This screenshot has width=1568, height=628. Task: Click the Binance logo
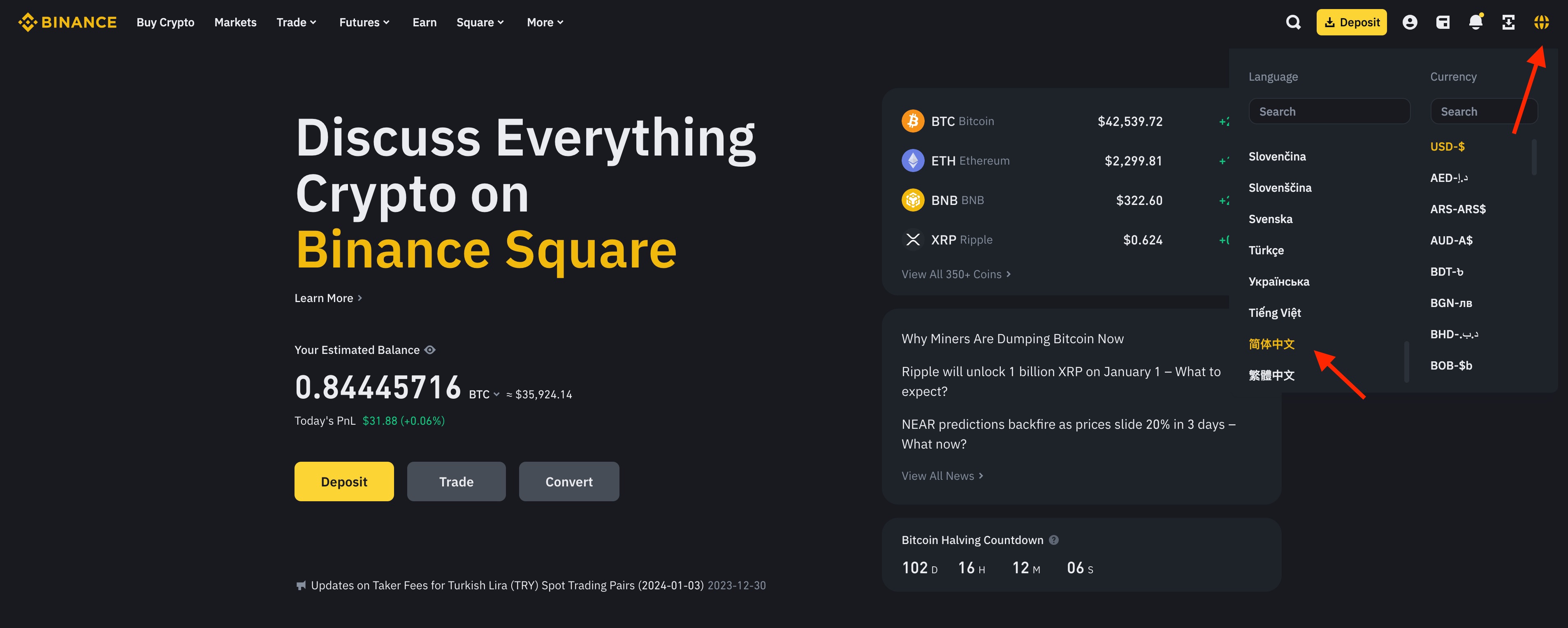(x=67, y=23)
